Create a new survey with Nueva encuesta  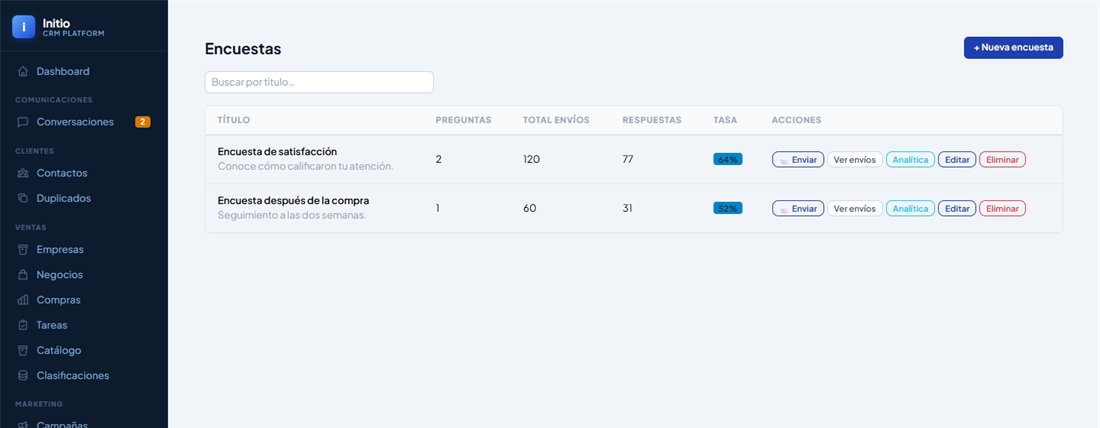[1013, 48]
